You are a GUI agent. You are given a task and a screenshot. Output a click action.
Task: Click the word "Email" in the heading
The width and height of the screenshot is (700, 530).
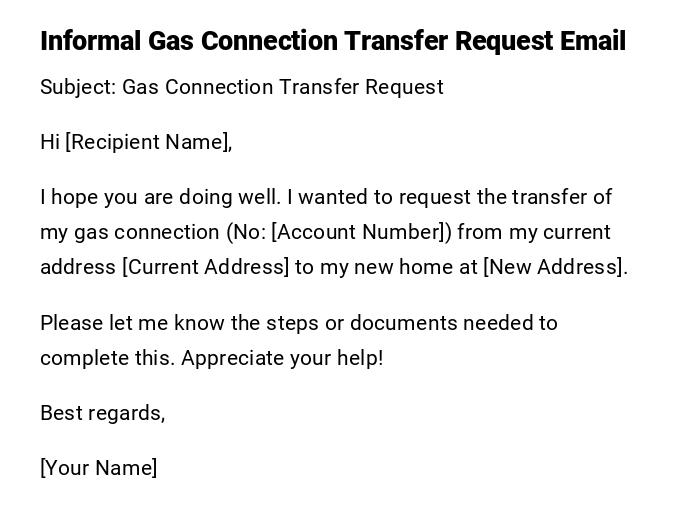593,42
